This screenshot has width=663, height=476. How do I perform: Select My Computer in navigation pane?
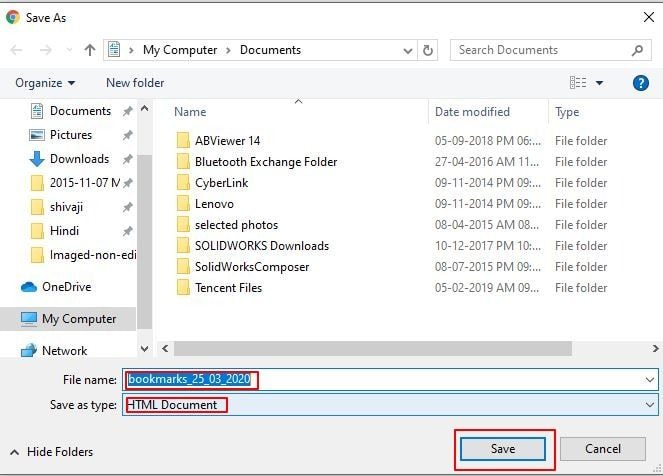[x=78, y=319]
